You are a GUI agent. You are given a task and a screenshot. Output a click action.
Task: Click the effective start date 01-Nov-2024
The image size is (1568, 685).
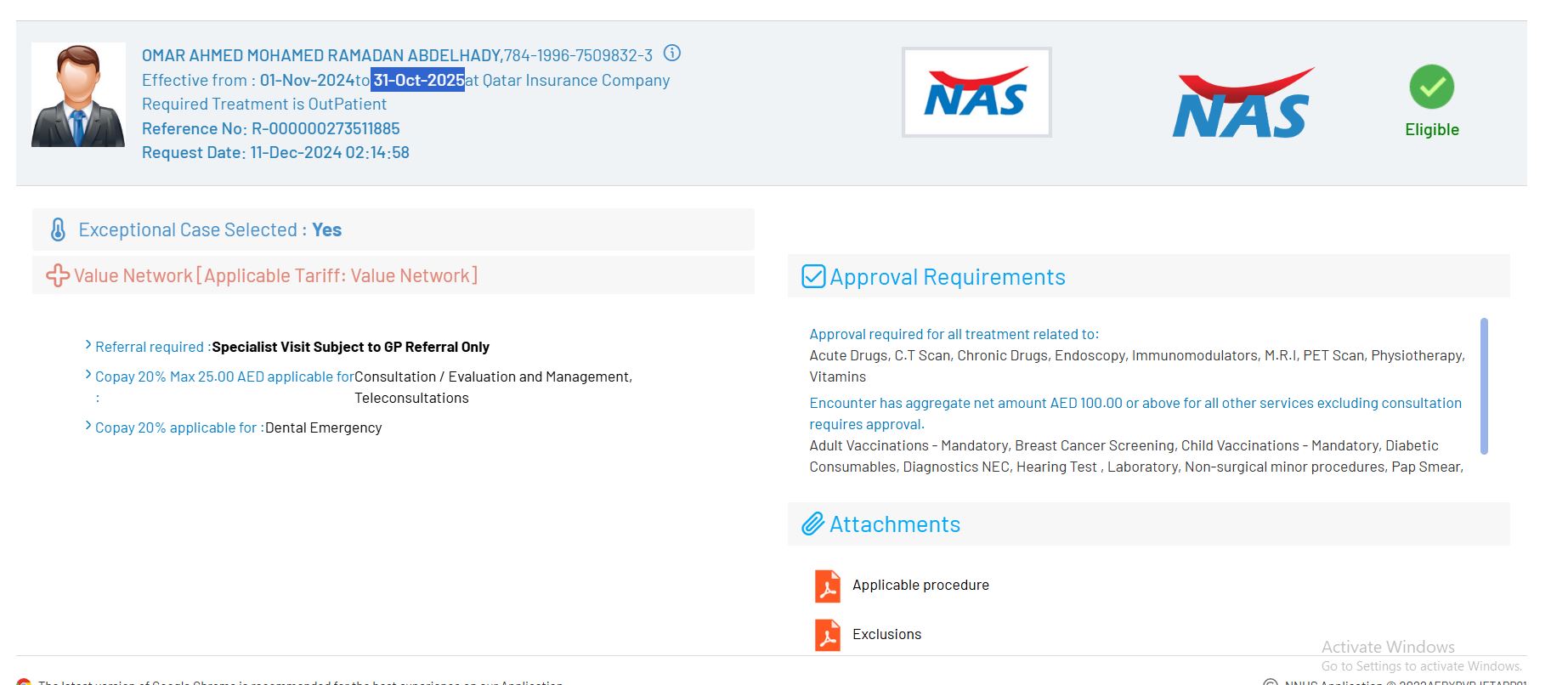tap(307, 80)
